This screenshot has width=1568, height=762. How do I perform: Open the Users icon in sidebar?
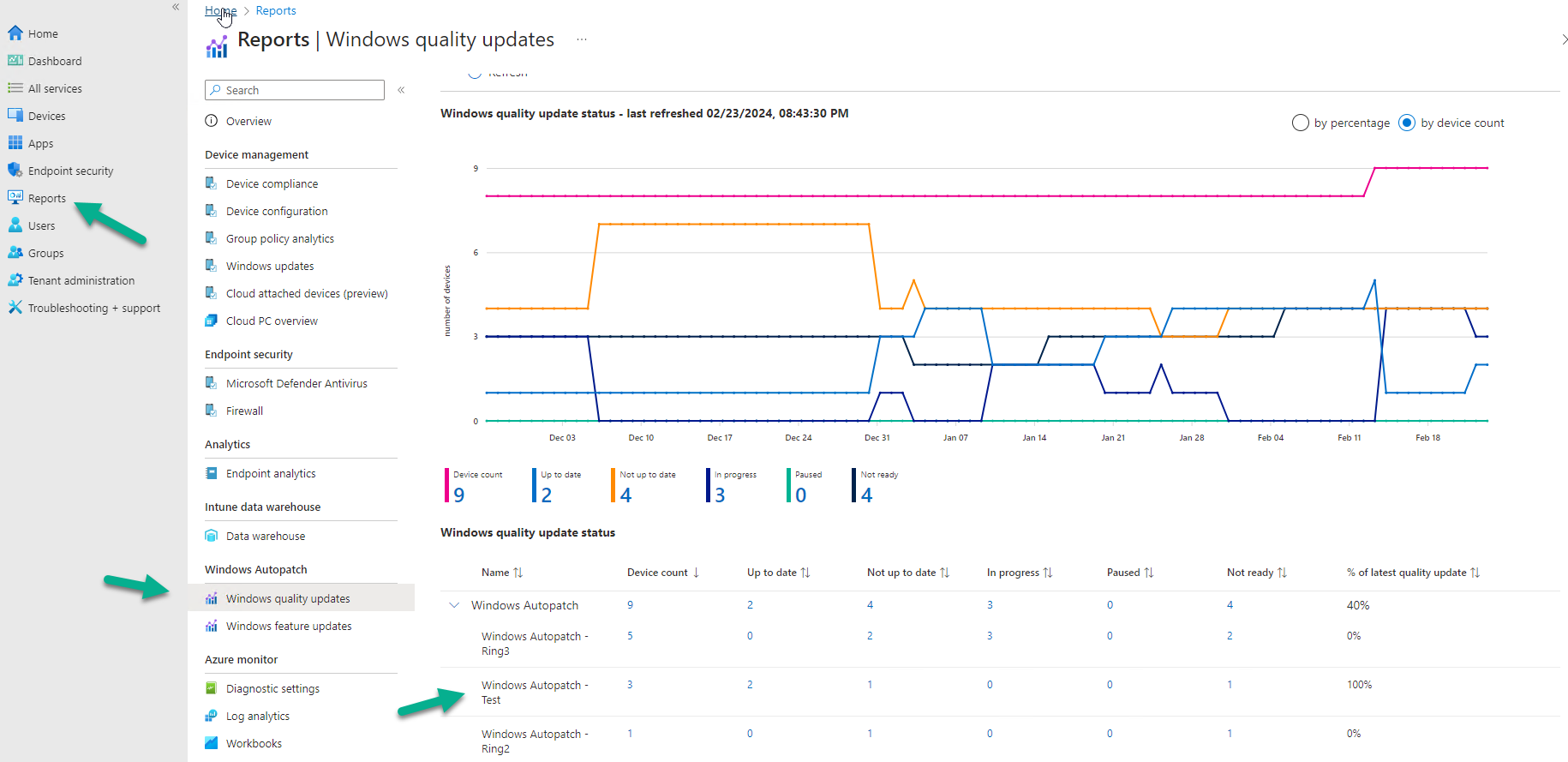click(15, 225)
